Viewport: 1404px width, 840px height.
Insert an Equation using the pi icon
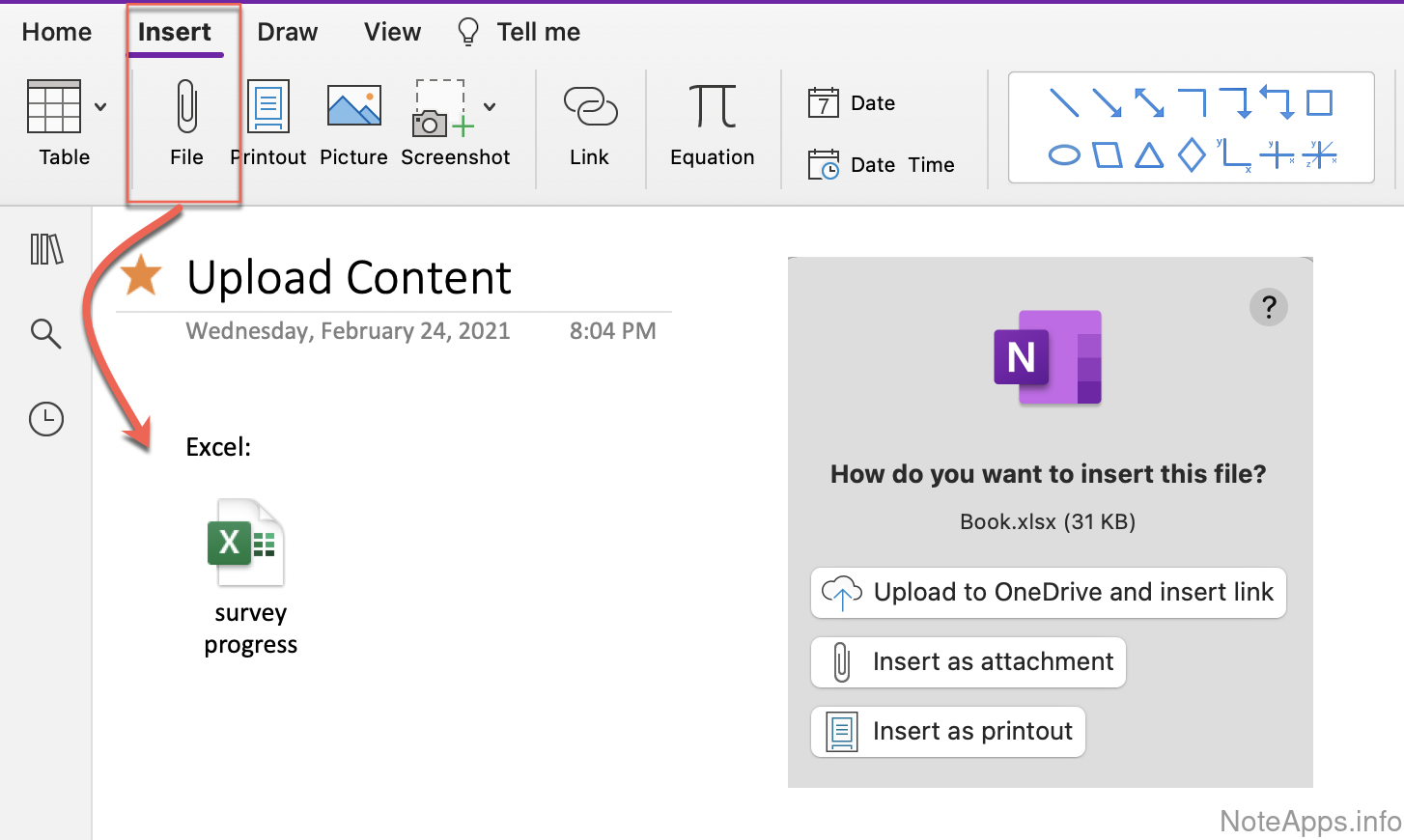[713, 107]
